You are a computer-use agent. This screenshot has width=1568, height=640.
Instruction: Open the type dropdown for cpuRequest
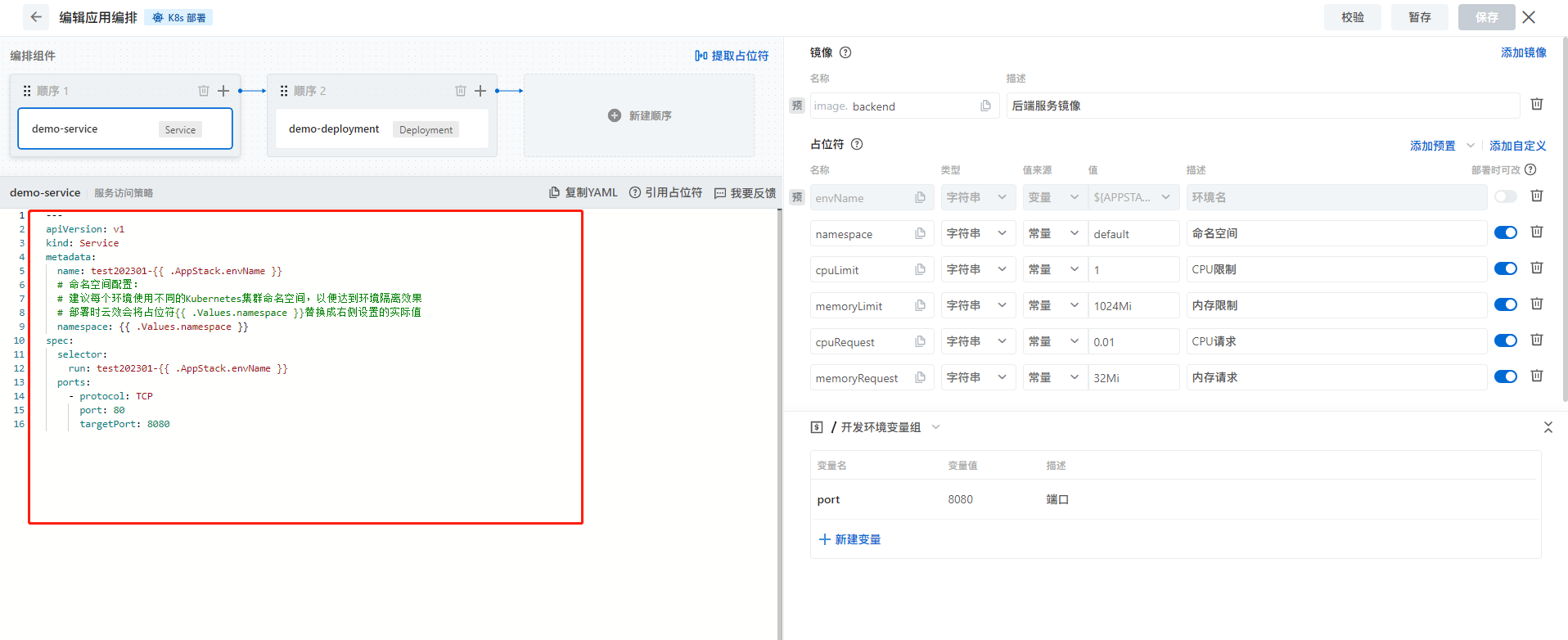pyautogui.click(x=978, y=341)
